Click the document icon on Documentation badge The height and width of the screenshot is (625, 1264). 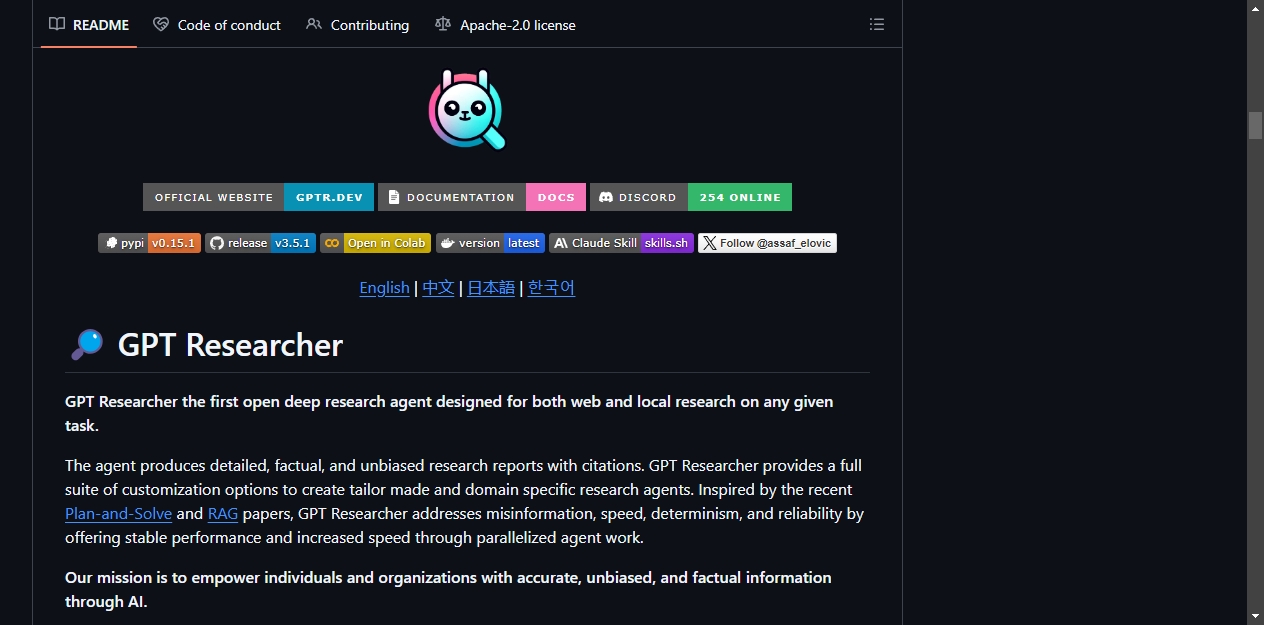(395, 197)
